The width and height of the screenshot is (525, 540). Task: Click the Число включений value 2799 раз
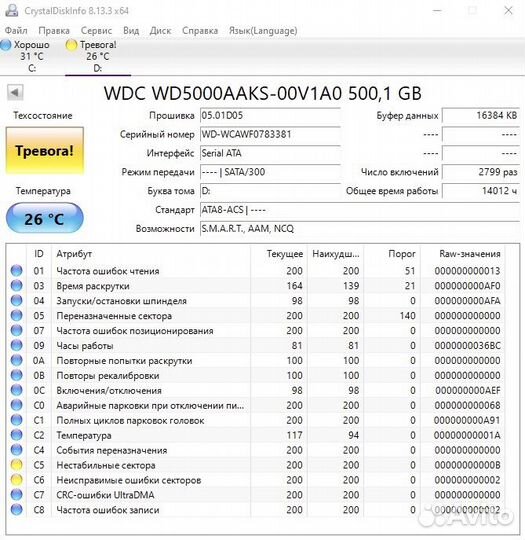pos(481,172)
